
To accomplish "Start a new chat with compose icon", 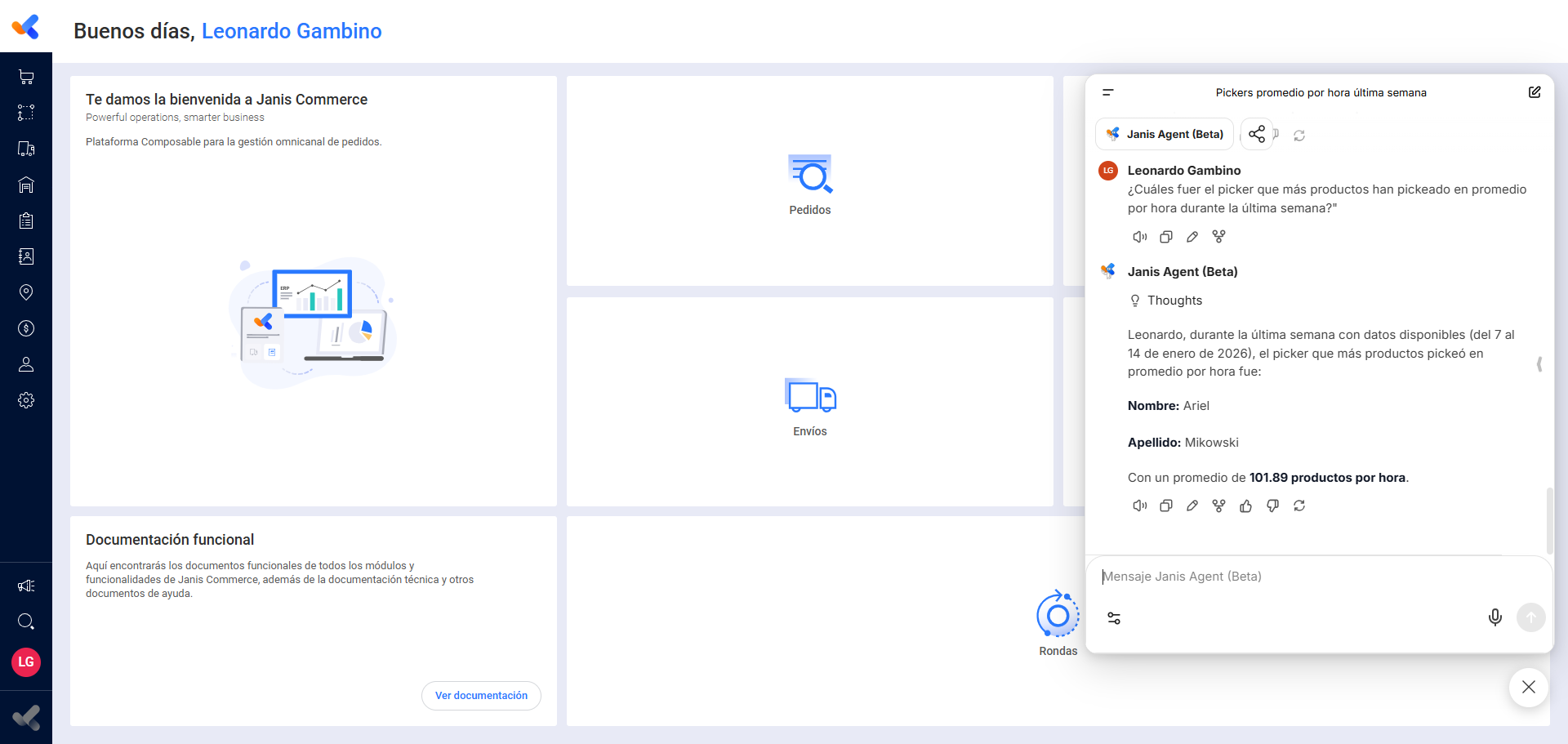I will [1535, 92].
